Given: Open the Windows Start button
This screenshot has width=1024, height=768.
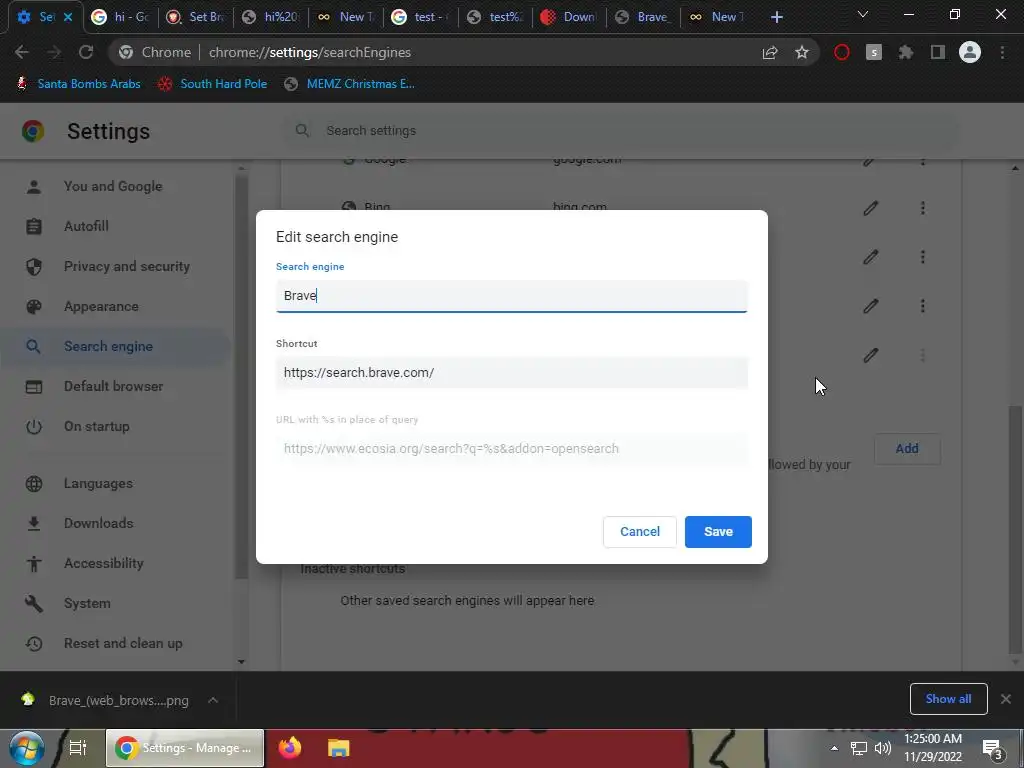Looking at the screenshot, I should (26, 748).
